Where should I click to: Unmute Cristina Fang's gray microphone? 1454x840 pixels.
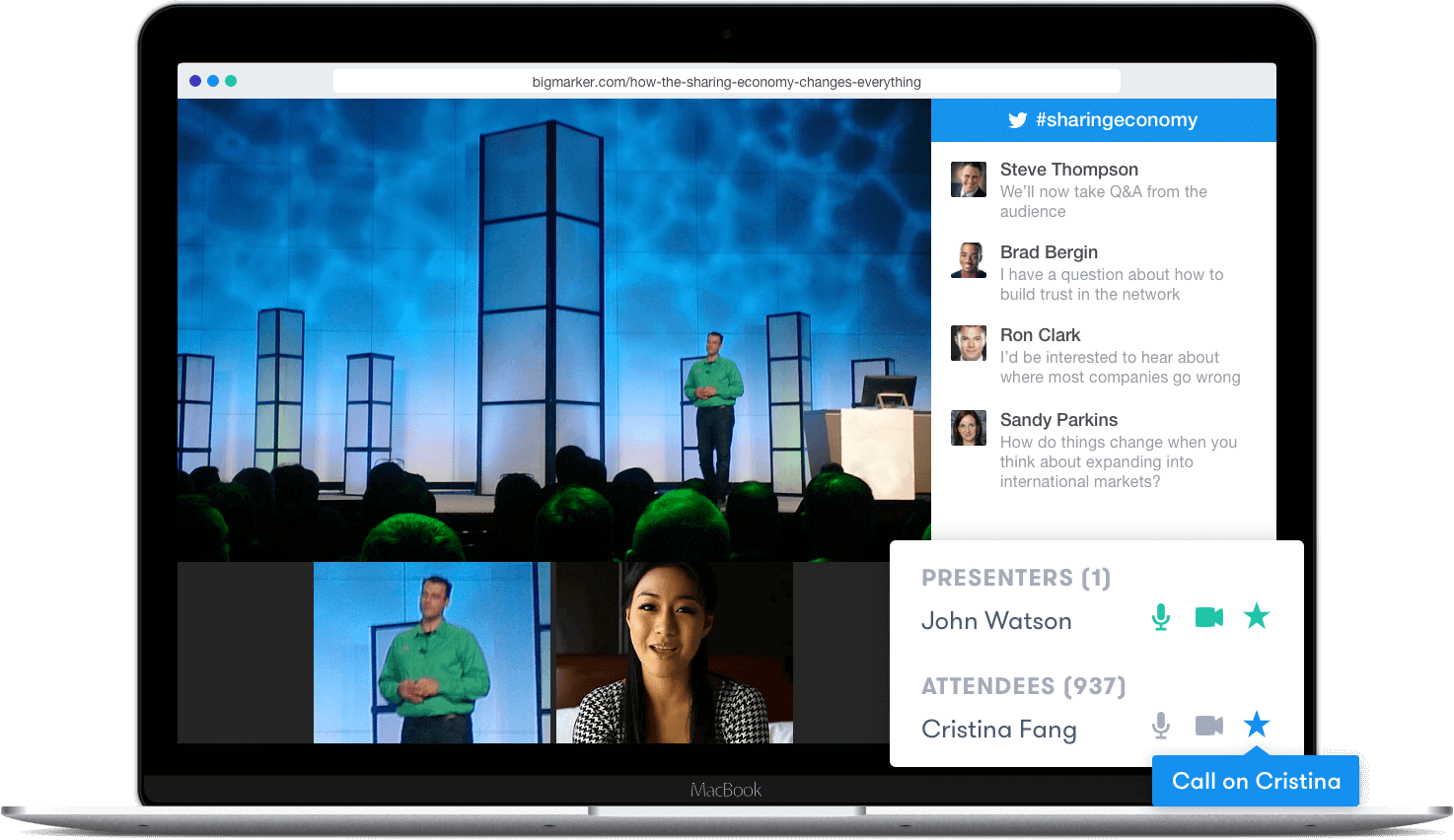pos(1161,726)
